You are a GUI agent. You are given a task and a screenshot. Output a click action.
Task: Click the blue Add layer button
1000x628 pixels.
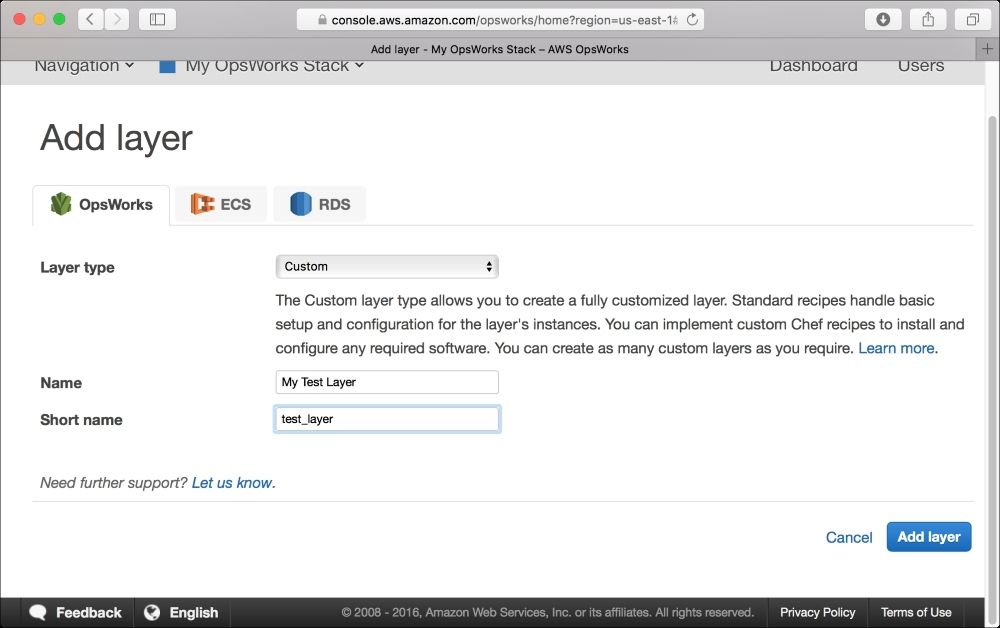(929, 537)
